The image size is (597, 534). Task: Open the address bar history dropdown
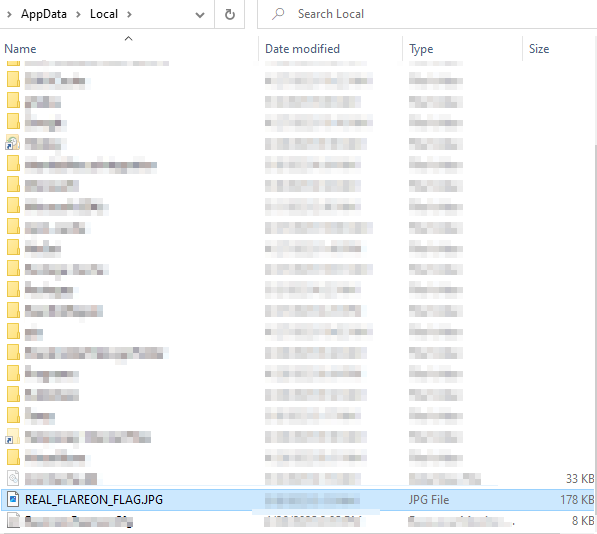coord(200,15)
